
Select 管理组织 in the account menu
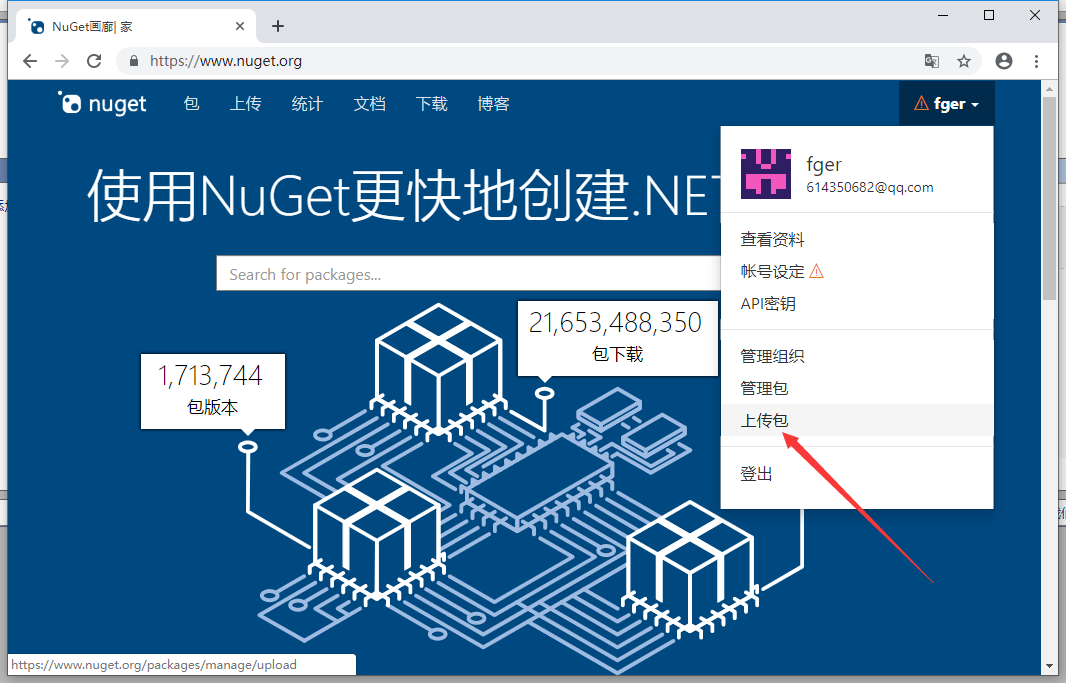(x=772, y=356)
